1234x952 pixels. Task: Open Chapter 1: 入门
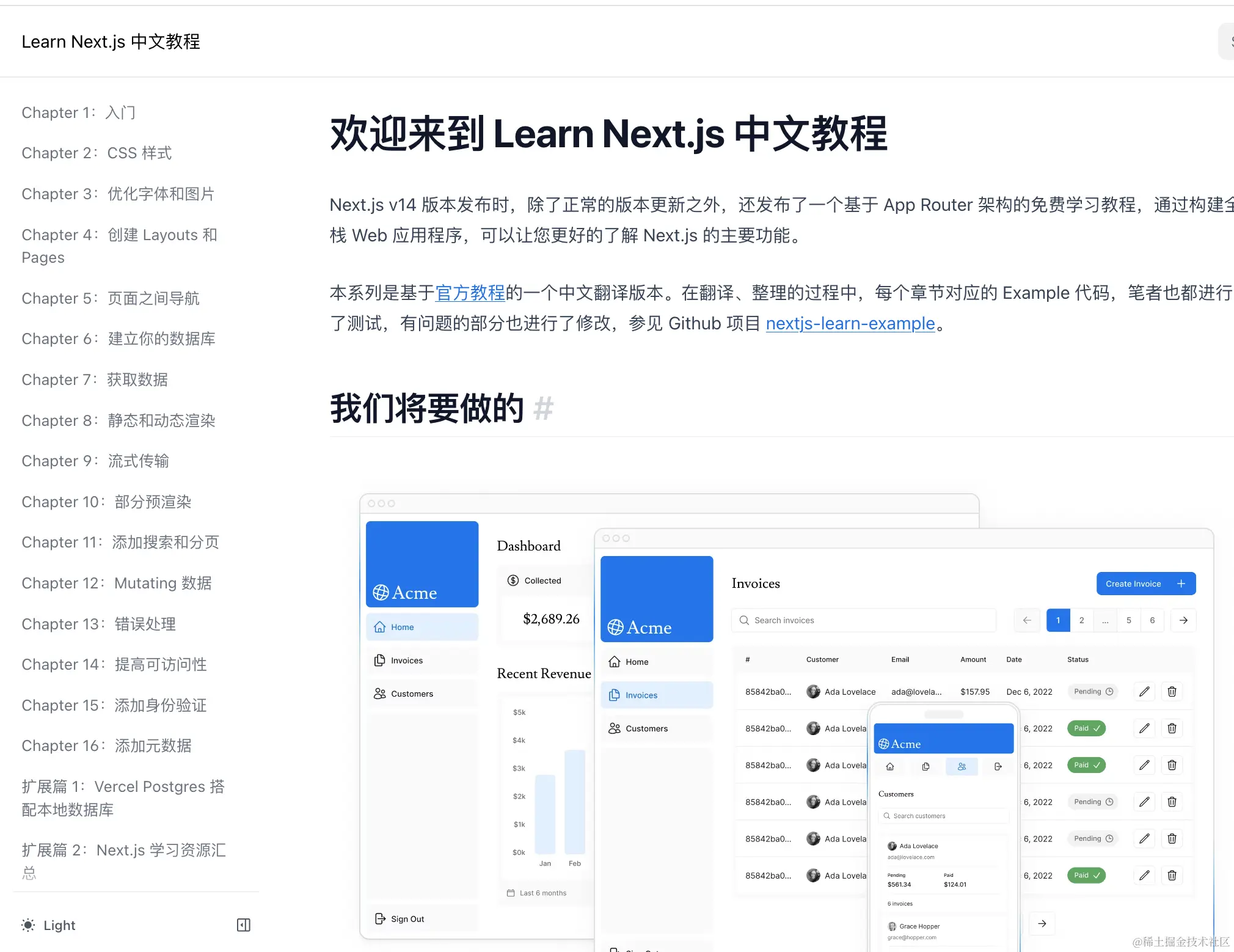point(79,112)
